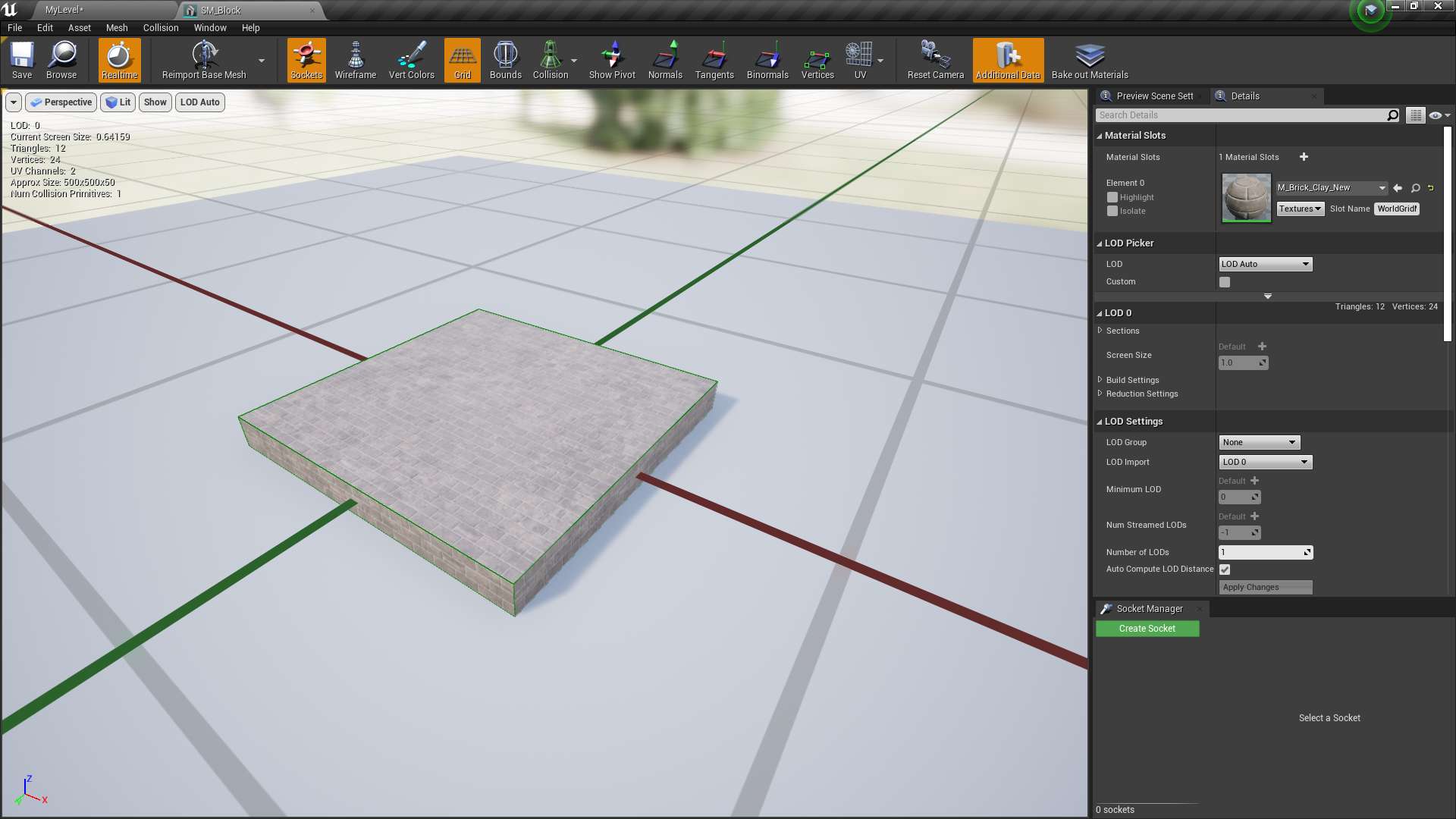Open the LOD Group dropdown

pos(1259,442)
